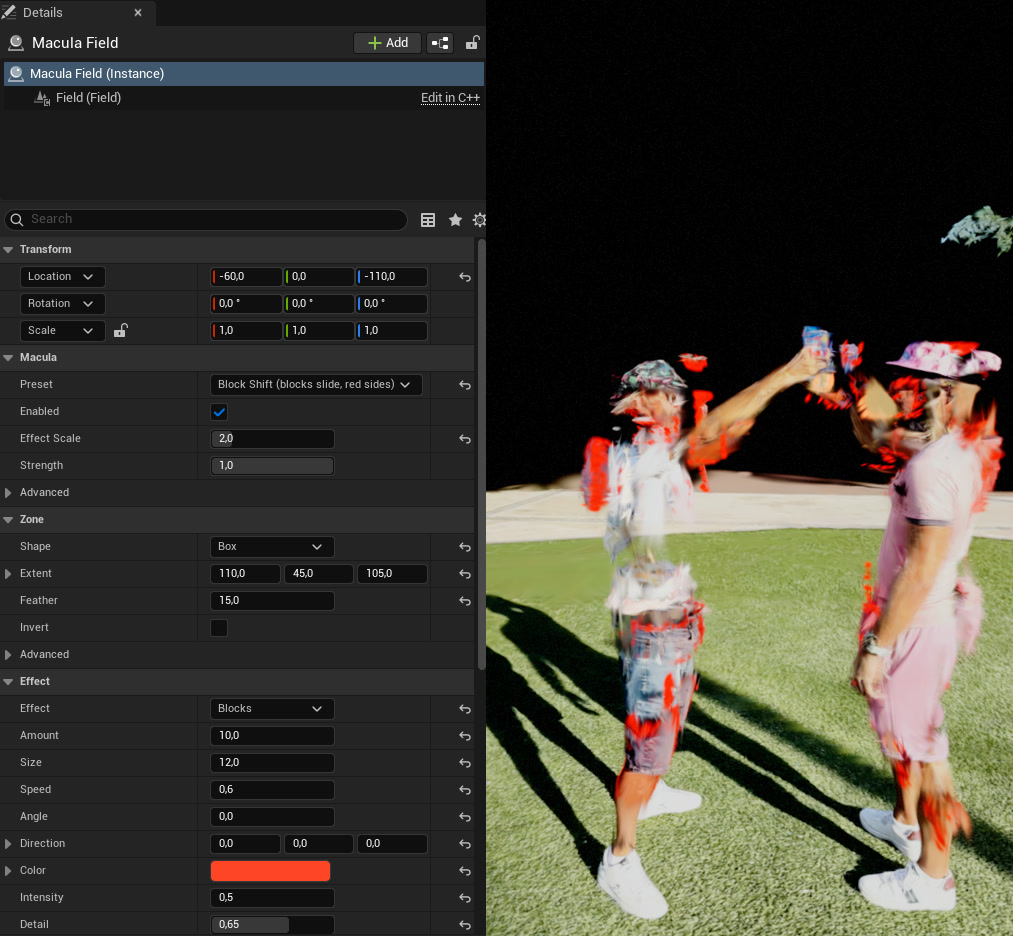Expand the Direction property row

coord(8,844)
